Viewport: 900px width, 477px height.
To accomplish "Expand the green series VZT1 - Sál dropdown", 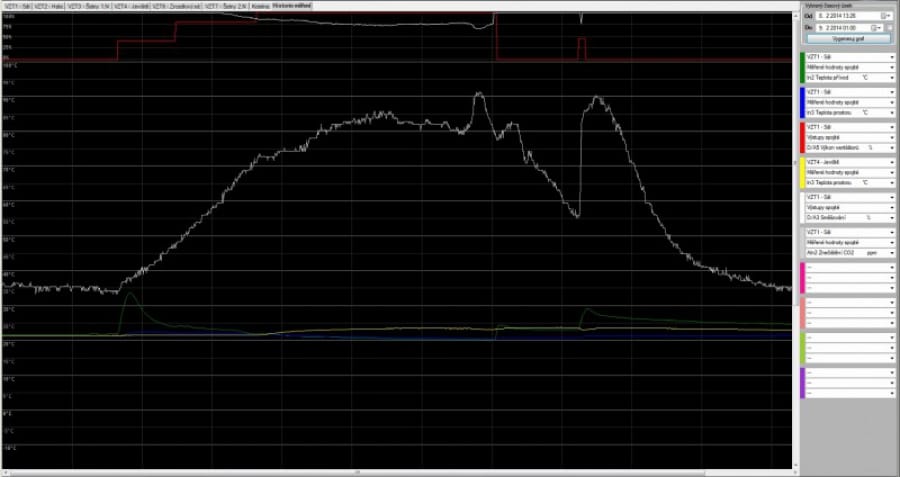I will click(x=891, y=56).
